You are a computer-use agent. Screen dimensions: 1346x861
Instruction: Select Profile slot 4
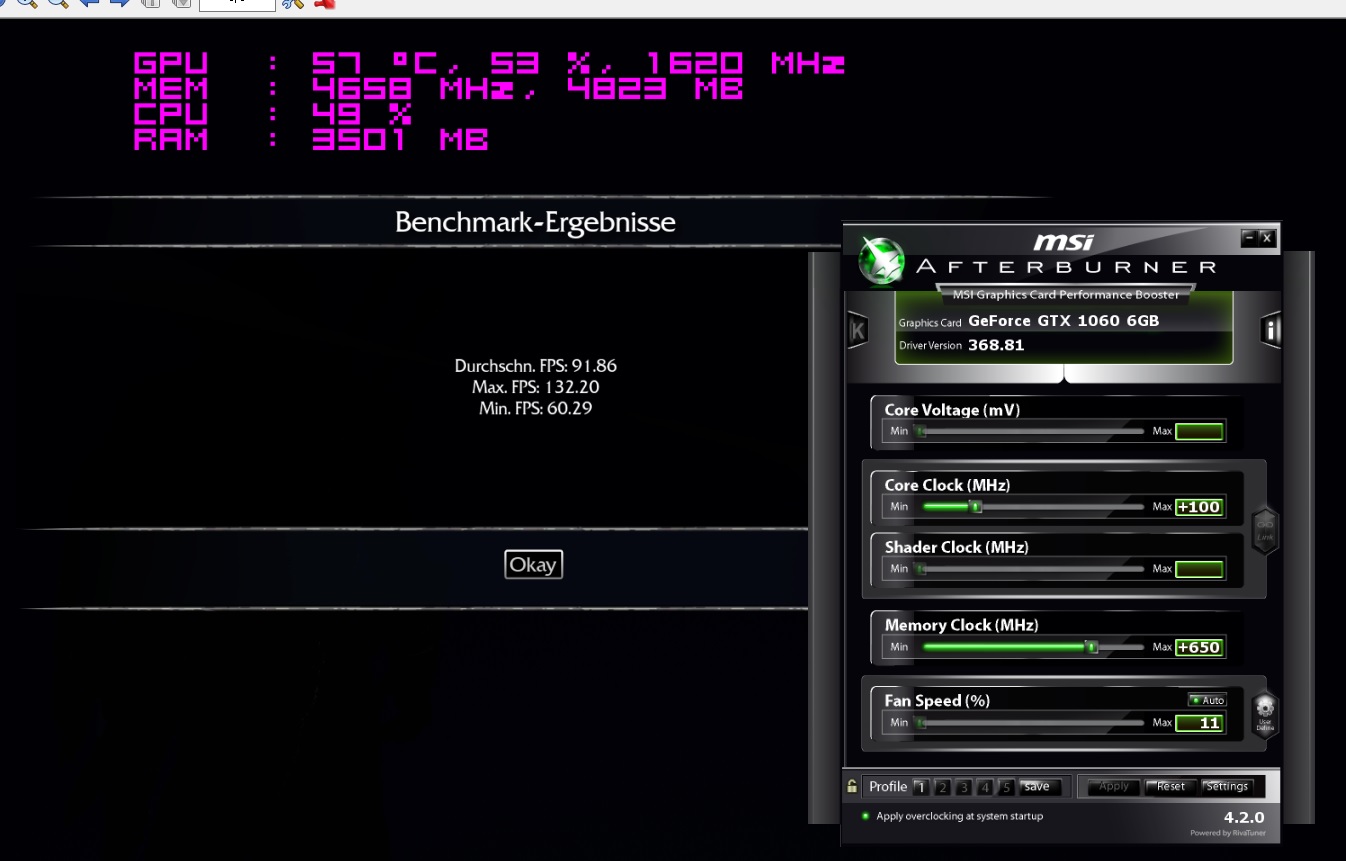click(x=985, y=787)
